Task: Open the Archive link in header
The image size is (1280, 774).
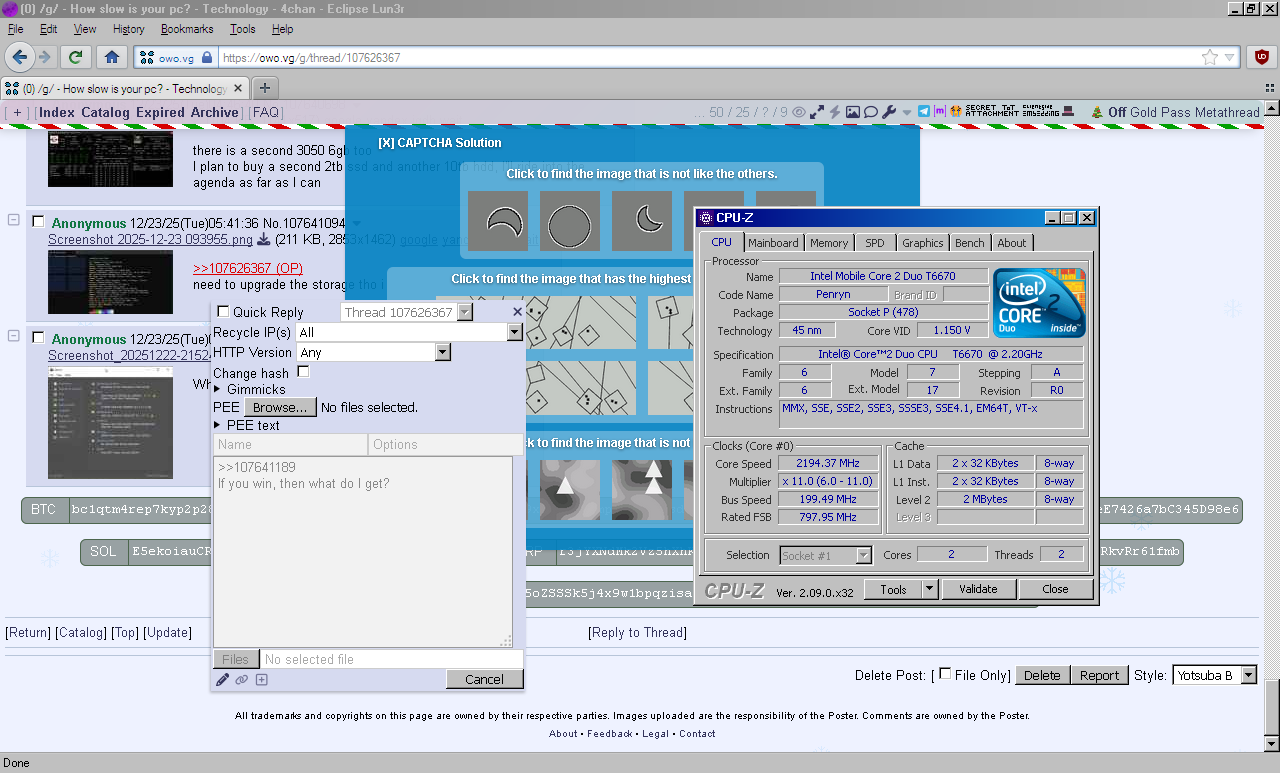Action: tap(215, 112)
